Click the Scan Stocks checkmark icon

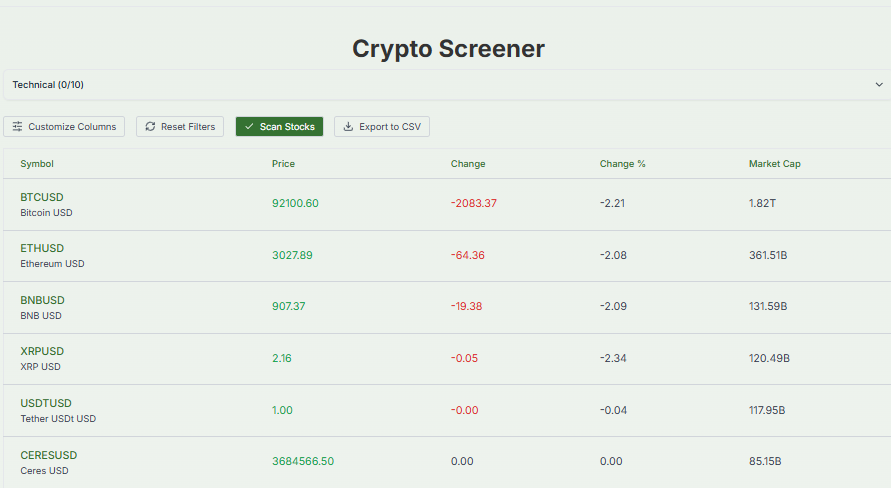point(249,126)
